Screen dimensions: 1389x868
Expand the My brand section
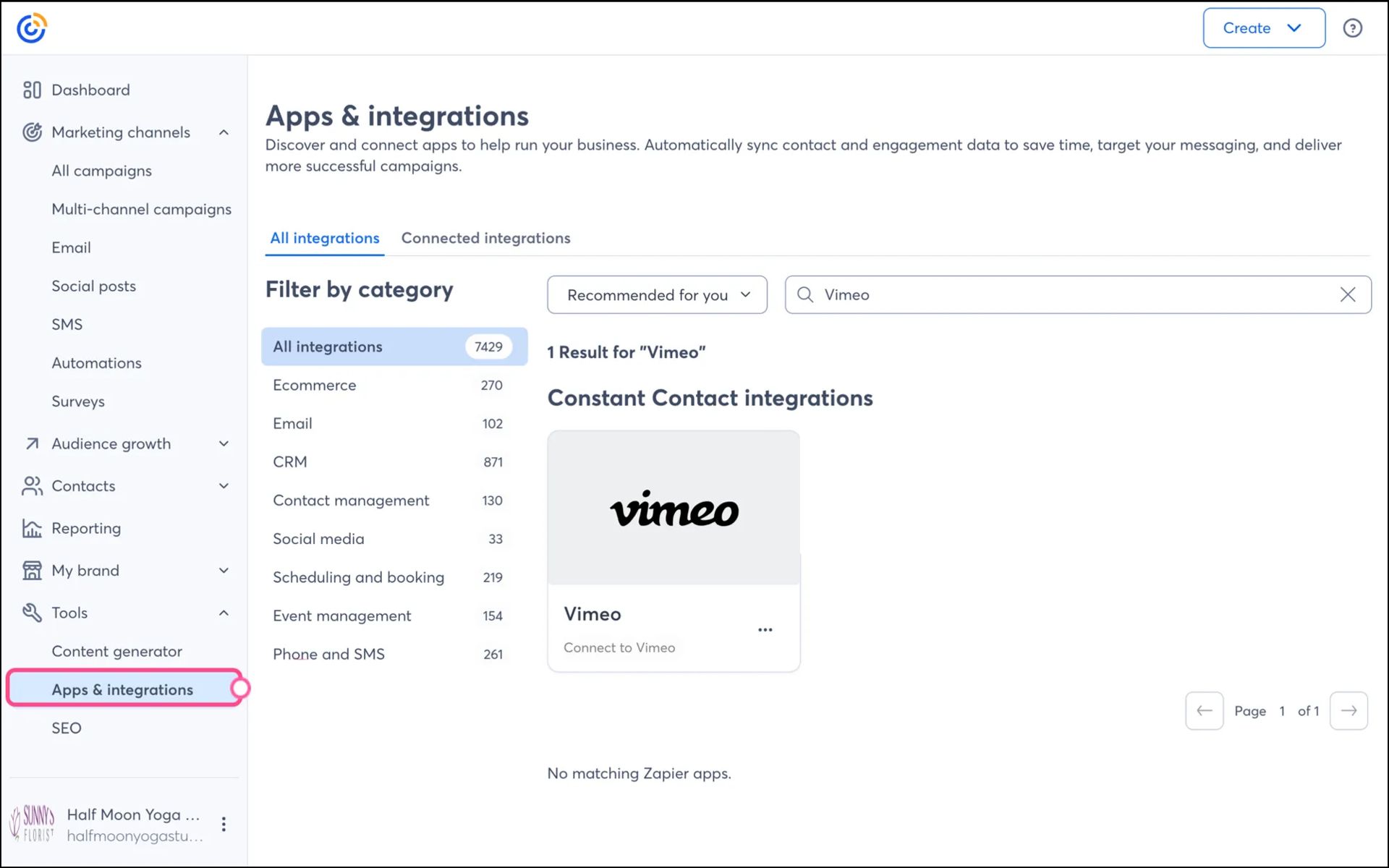click(x=224, y=571)
